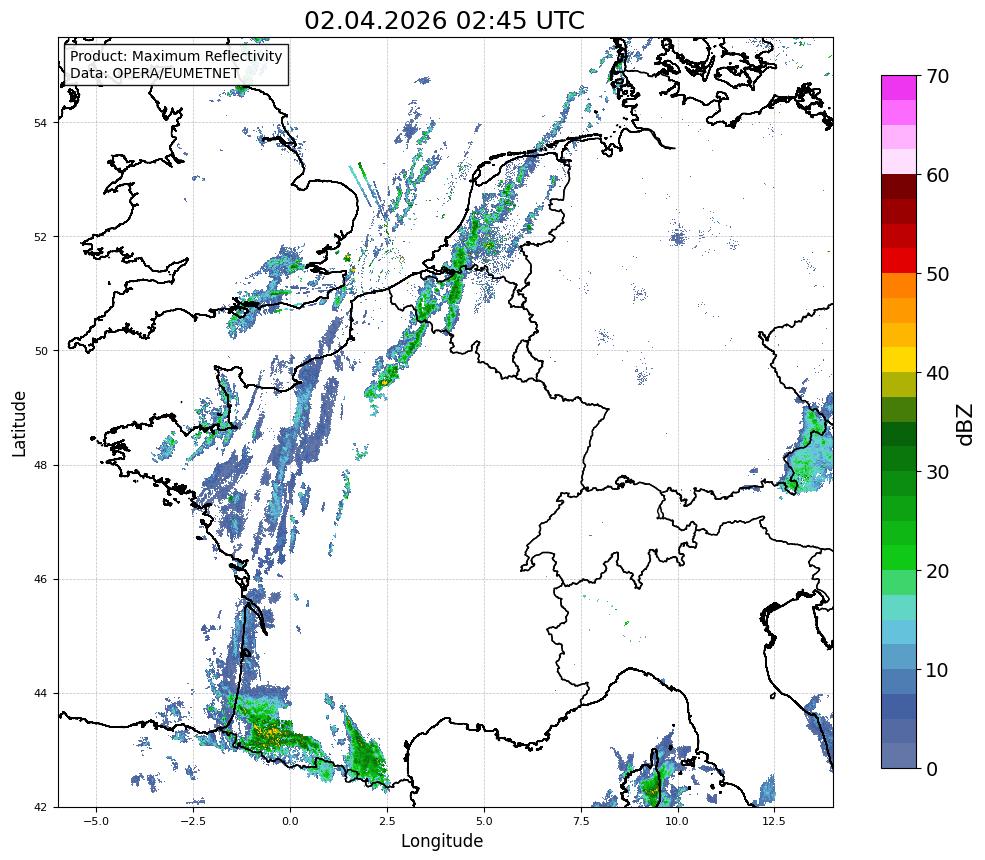Click the "Latitude" axis label
This screenshot has height=860, width=985.
coord(19,423)
